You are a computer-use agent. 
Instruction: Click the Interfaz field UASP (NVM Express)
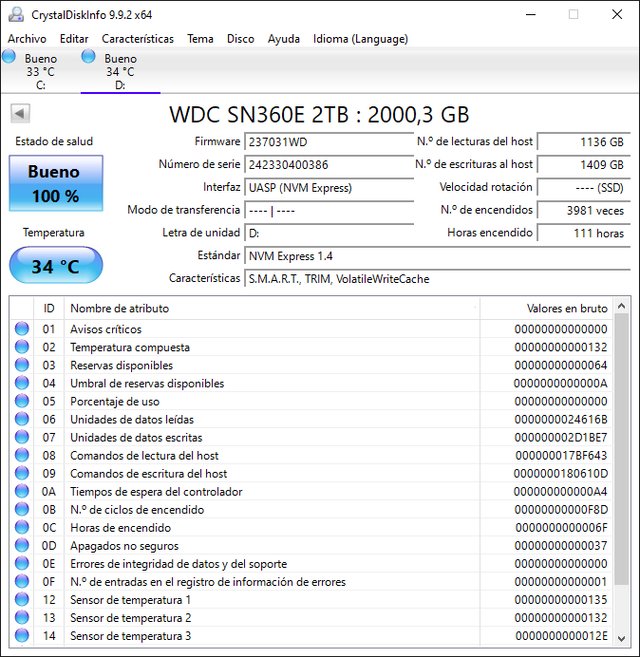(x=329, y=188)
